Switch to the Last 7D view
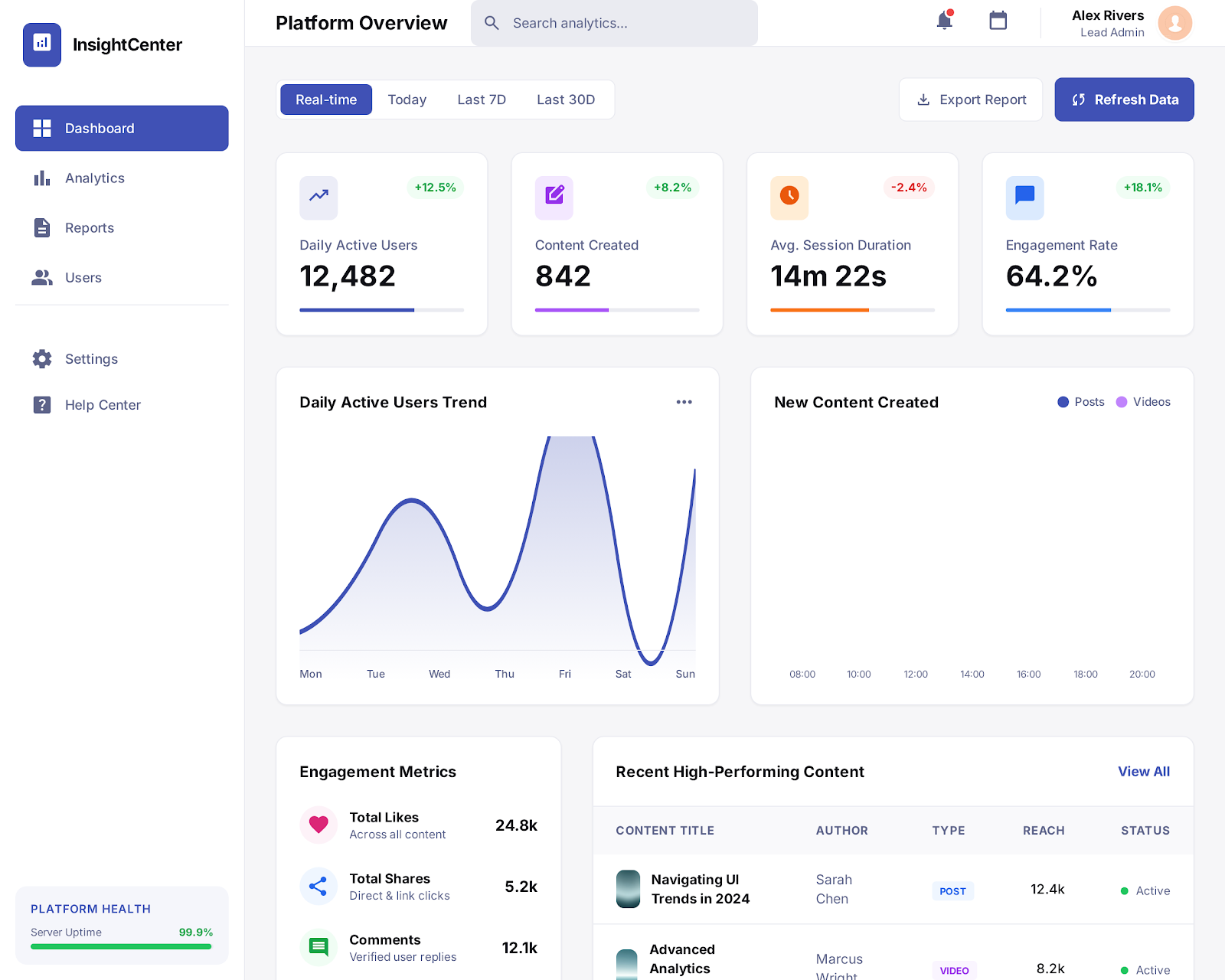1225x980 pixels. 481,100
